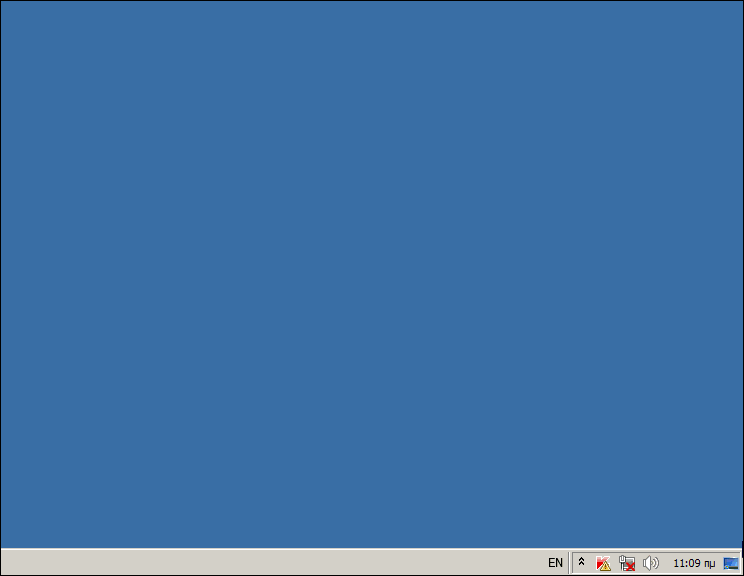Open language bar showing EN

tap(555, 563)
